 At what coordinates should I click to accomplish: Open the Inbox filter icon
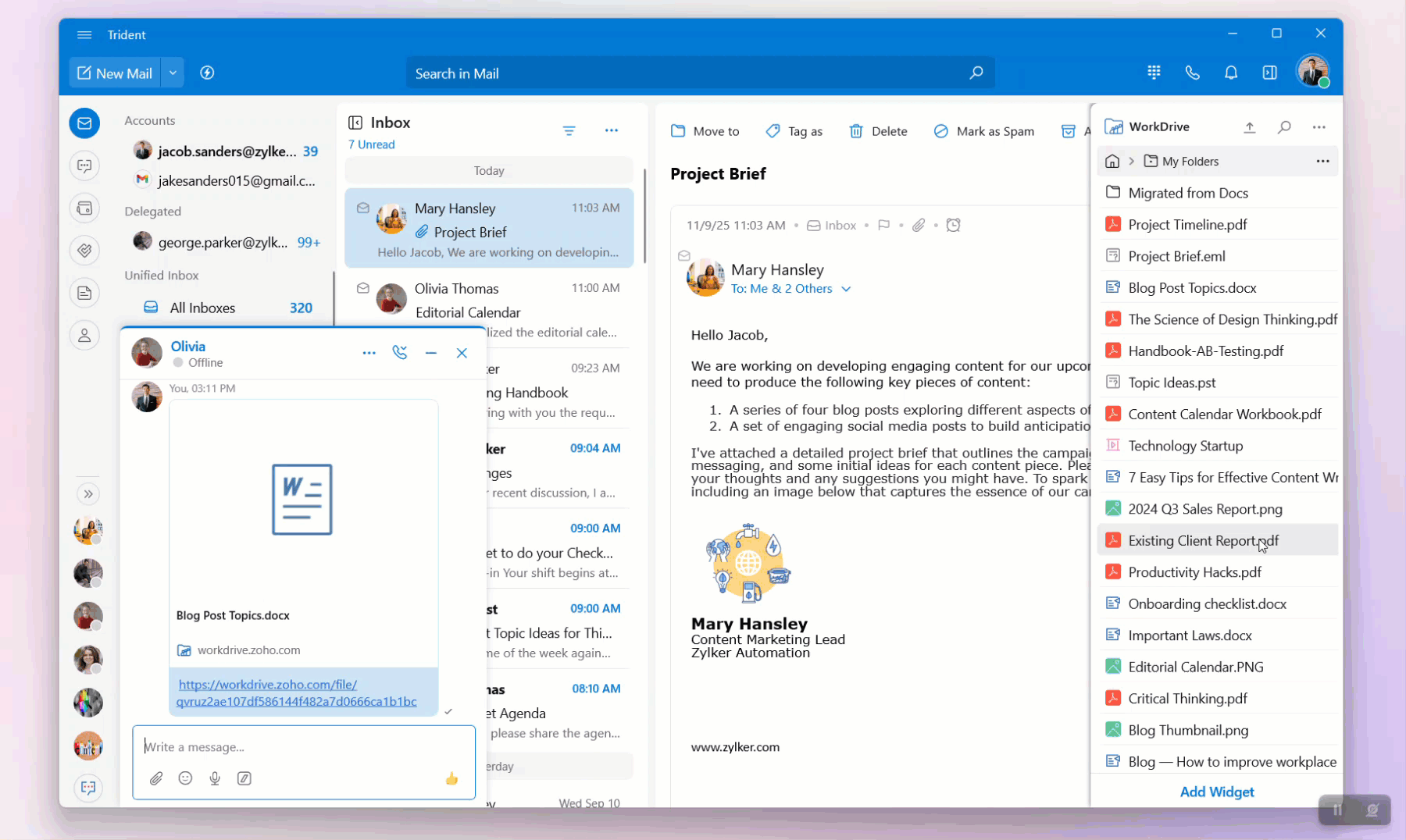(x=569, y=130)
